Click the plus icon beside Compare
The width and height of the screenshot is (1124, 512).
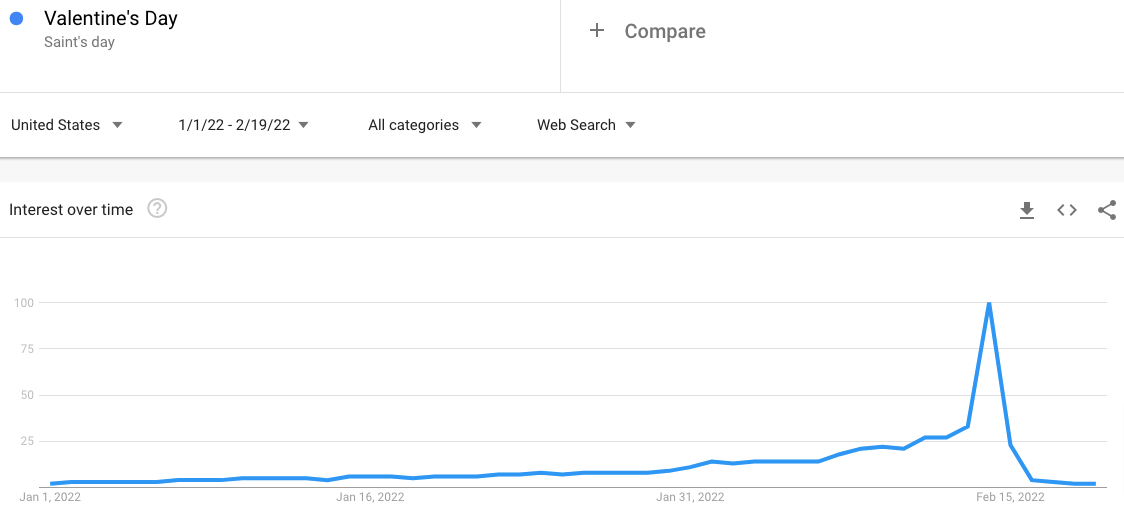[597, 31]
